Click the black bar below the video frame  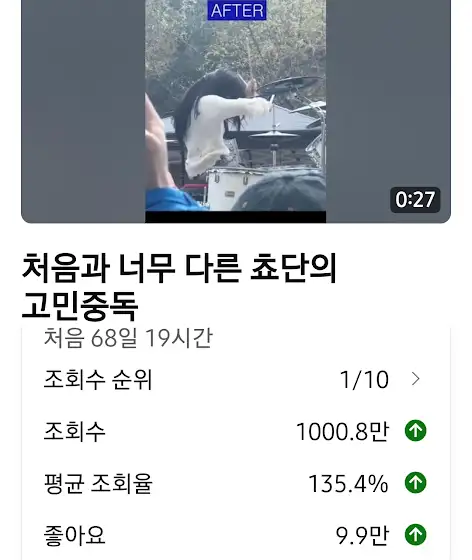point(235,217)
